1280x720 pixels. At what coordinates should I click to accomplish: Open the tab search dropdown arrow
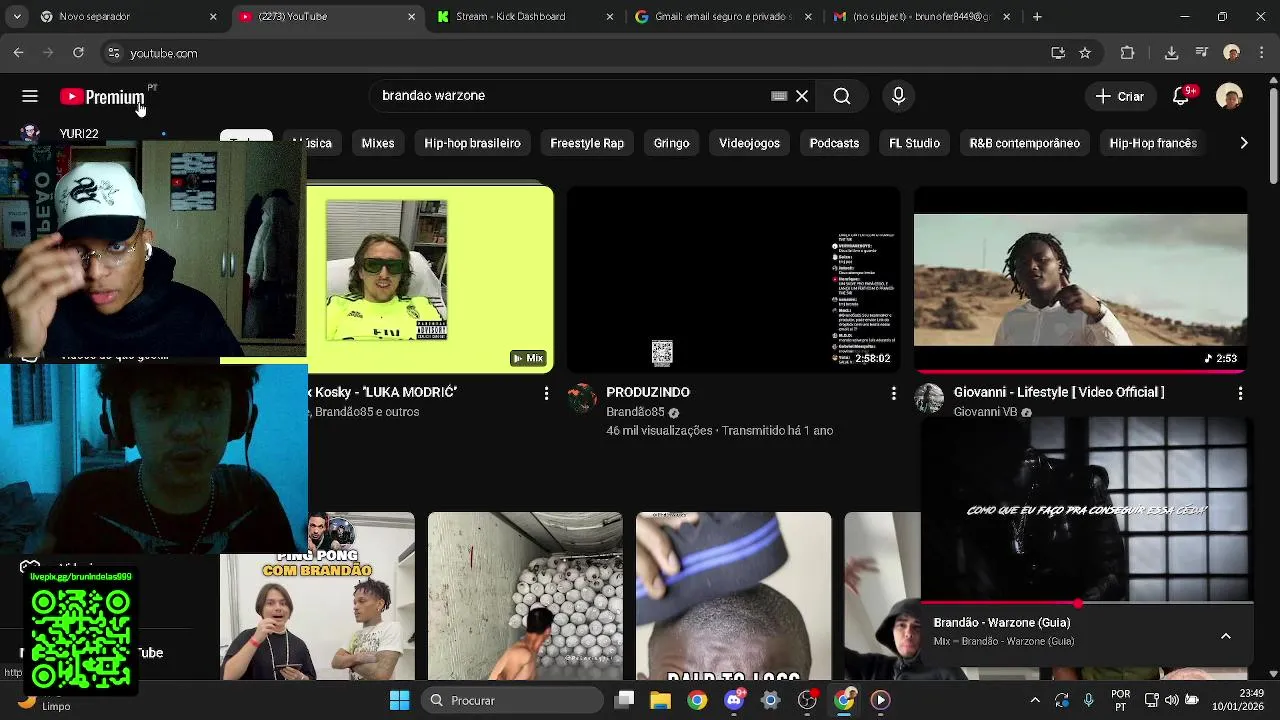(x=17, y=16)
